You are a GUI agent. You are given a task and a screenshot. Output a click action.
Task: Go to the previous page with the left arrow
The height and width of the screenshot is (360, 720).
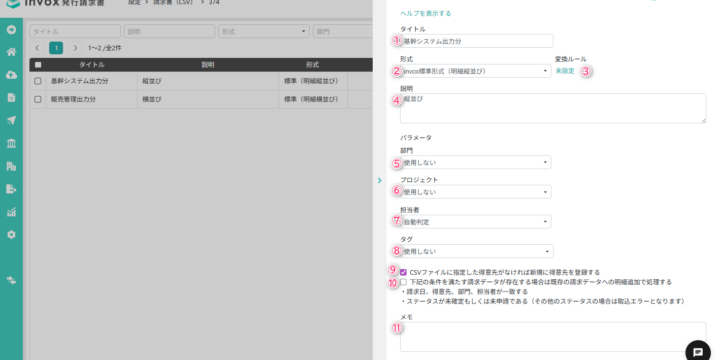(x=37, y=48)
